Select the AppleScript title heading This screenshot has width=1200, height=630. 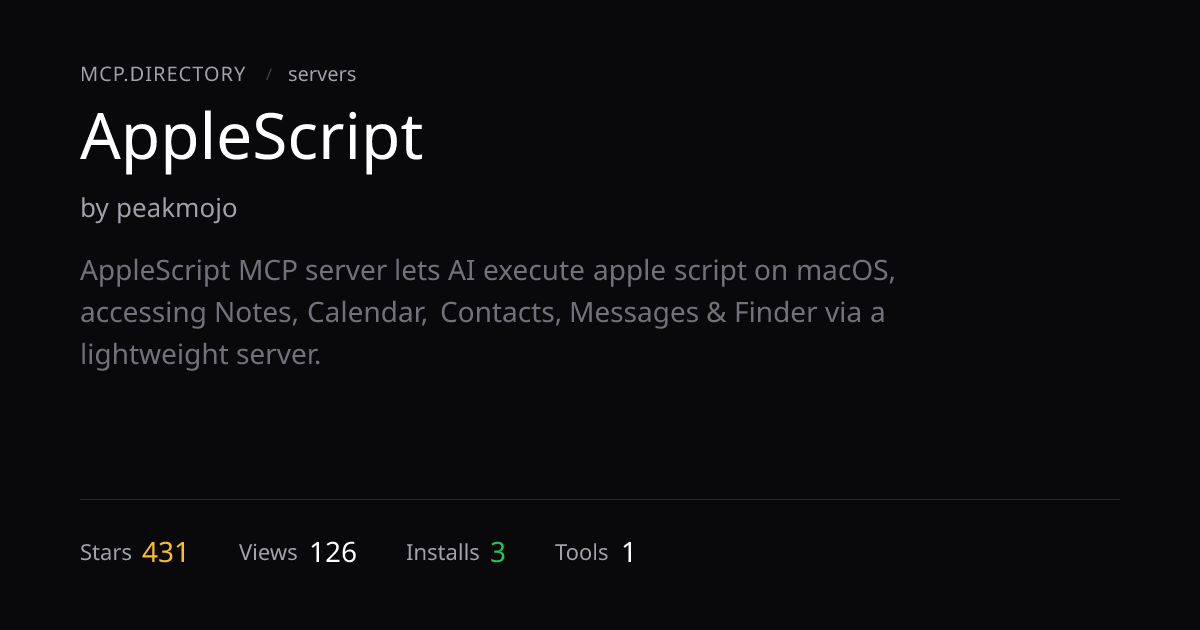point(252,138)
